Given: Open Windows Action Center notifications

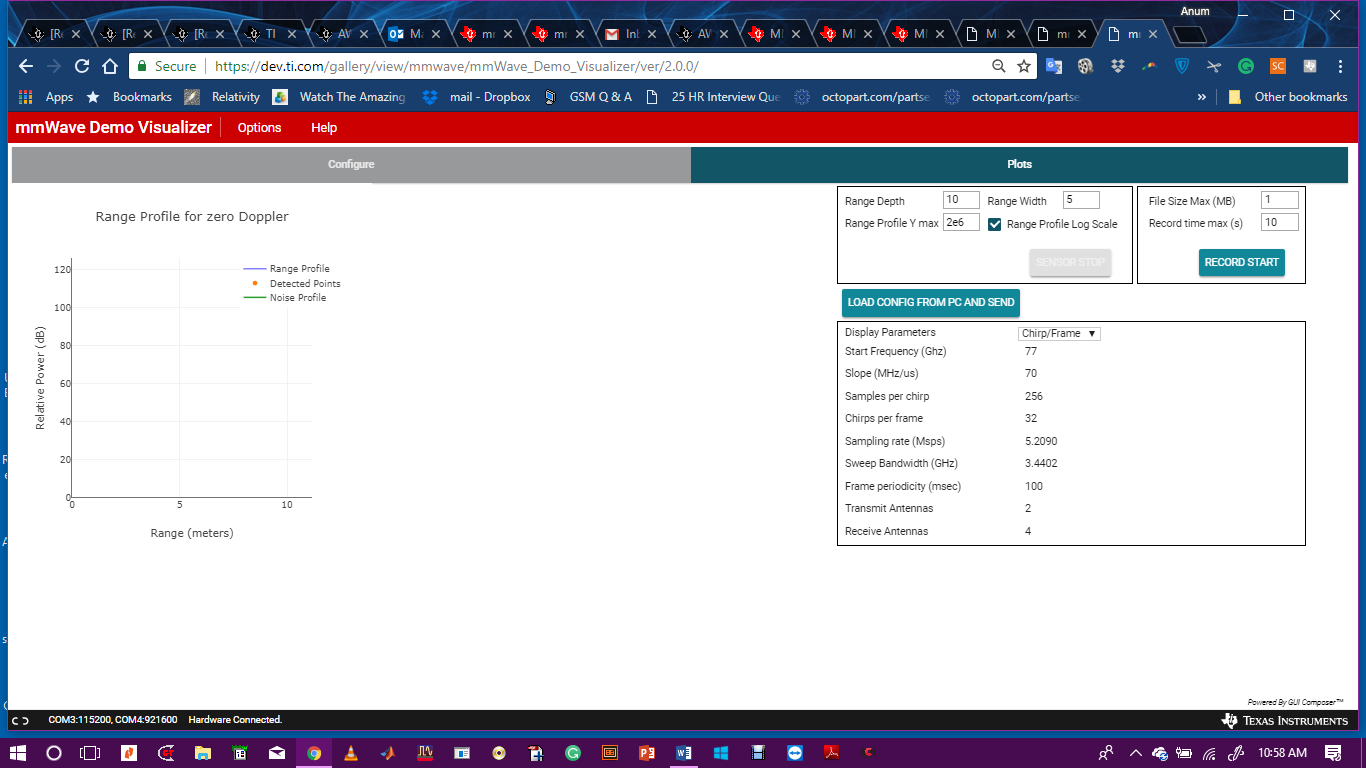Looking at the screenshot, I should click(1333, 752).
